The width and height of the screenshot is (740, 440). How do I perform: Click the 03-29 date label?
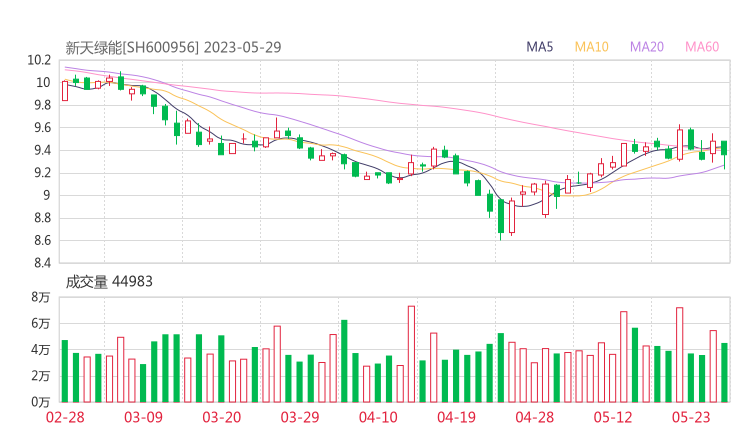click(x=300, y=417)
